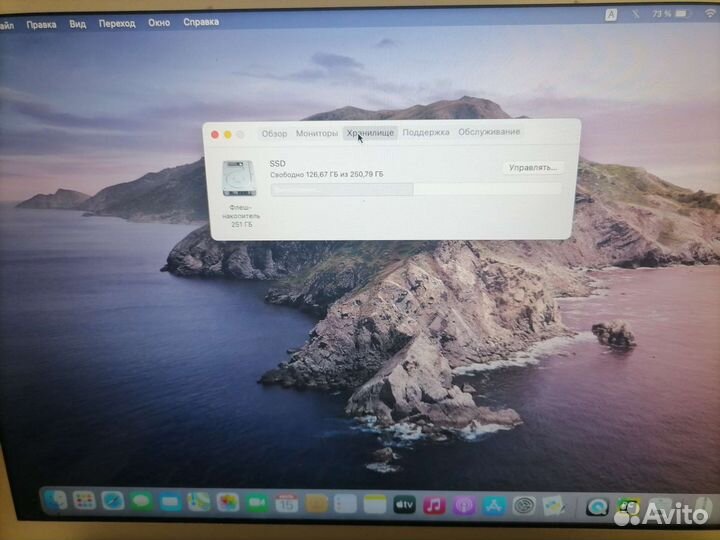This screenshot has height=540, width=720.
Task: Open the Вид menu
Action: tap(78, 24)
